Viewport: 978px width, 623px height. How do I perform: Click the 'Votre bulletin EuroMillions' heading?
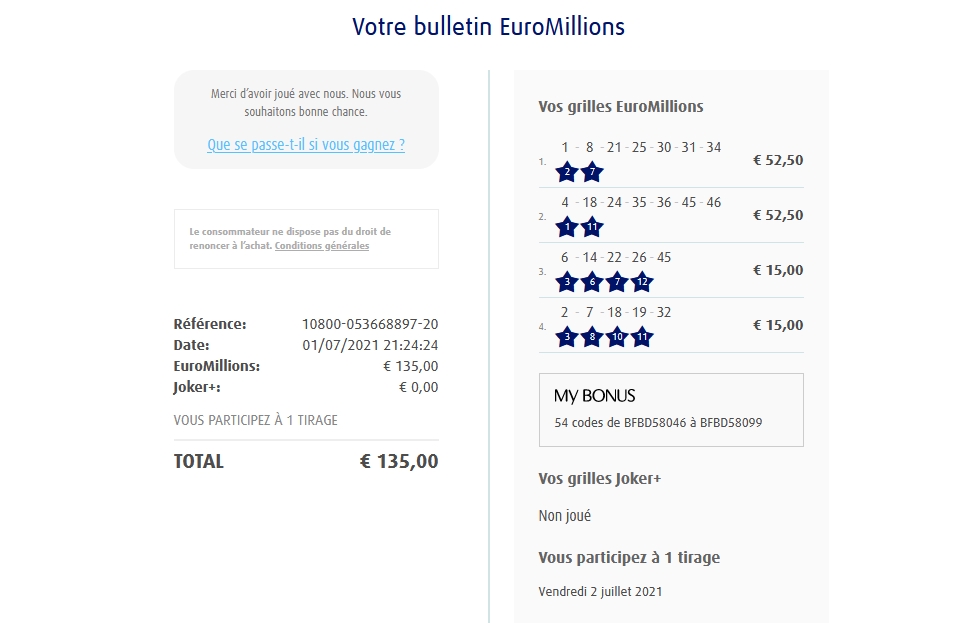tap(489, 26)
